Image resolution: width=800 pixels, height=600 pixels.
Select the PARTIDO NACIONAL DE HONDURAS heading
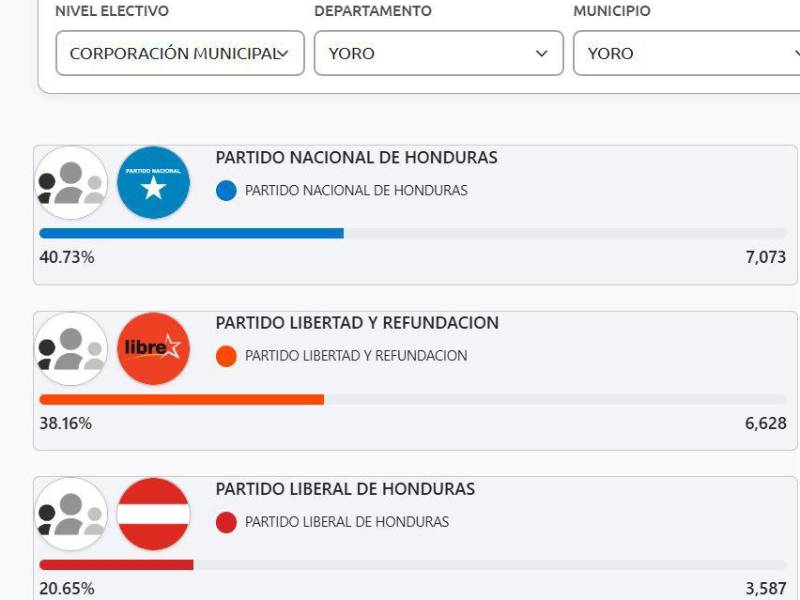click(357, 156)
